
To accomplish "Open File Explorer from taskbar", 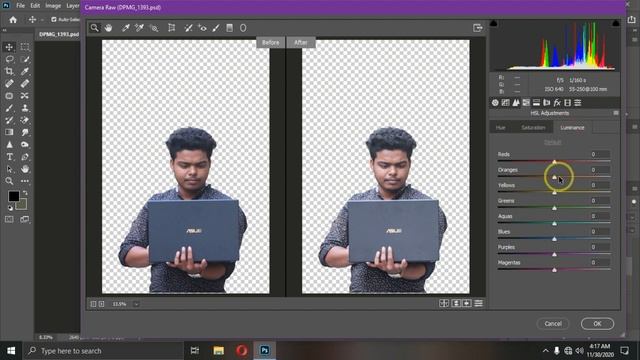I will click(219, 351).
